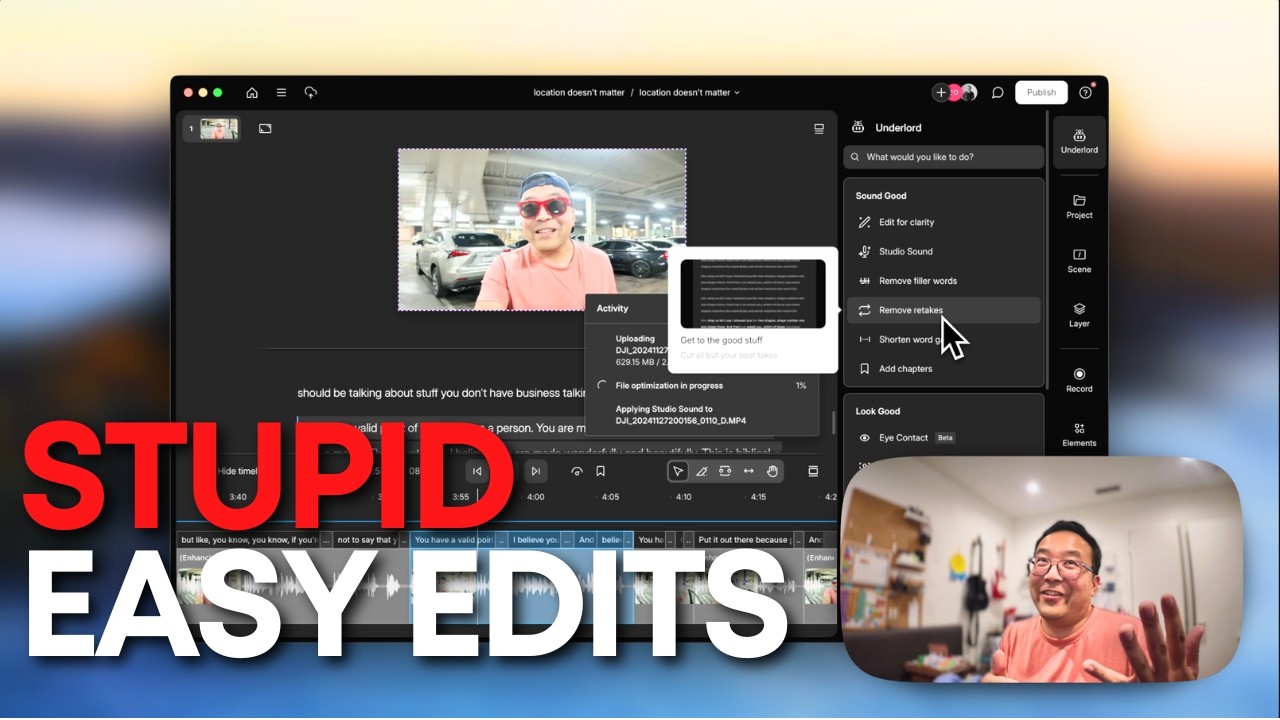
Task: Click the 4:00 mark on timeline ruler
Action: [x=535, y=497]
